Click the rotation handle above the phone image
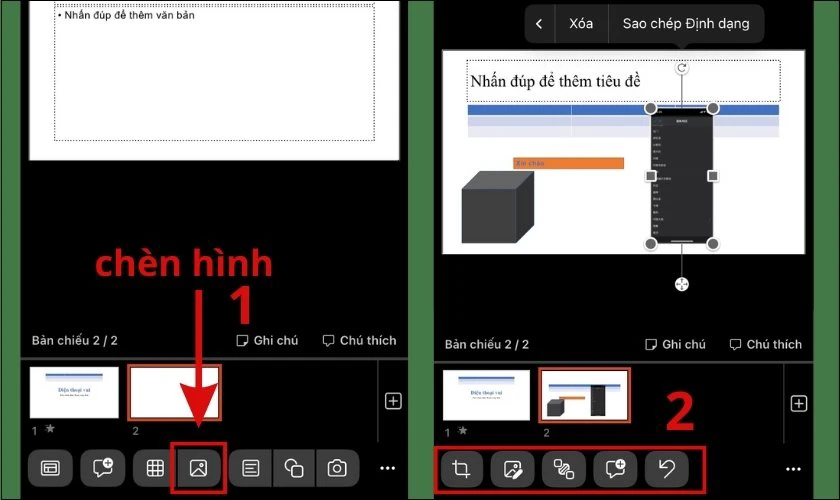Image resolution: width=840 pixels, height=500 pixels. 682,68
